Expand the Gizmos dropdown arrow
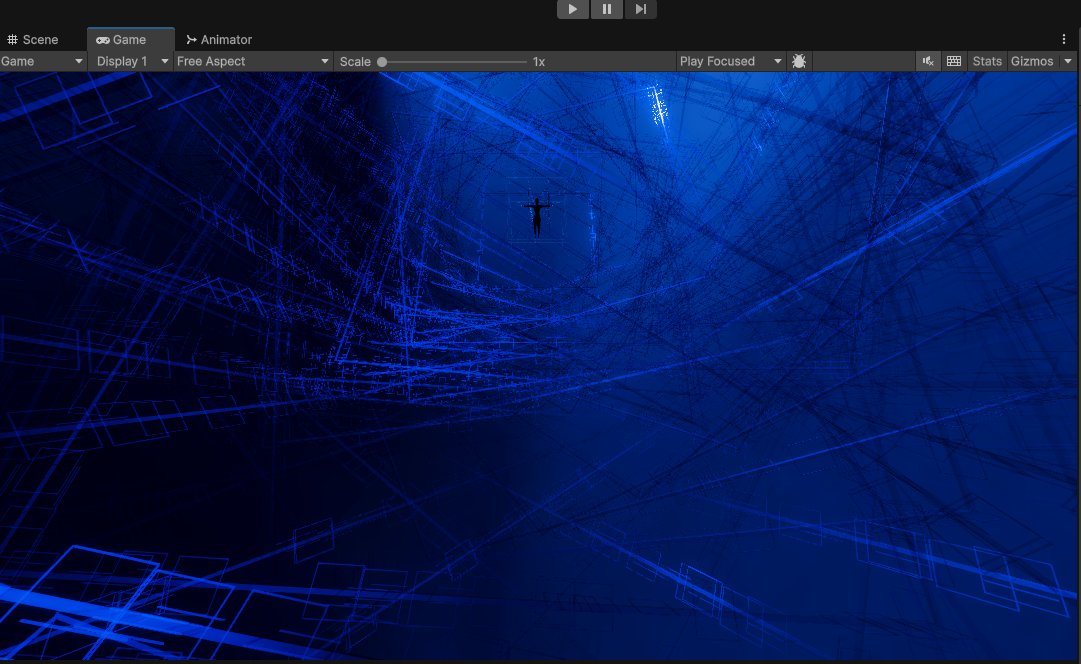 [x=1068, y=61]
